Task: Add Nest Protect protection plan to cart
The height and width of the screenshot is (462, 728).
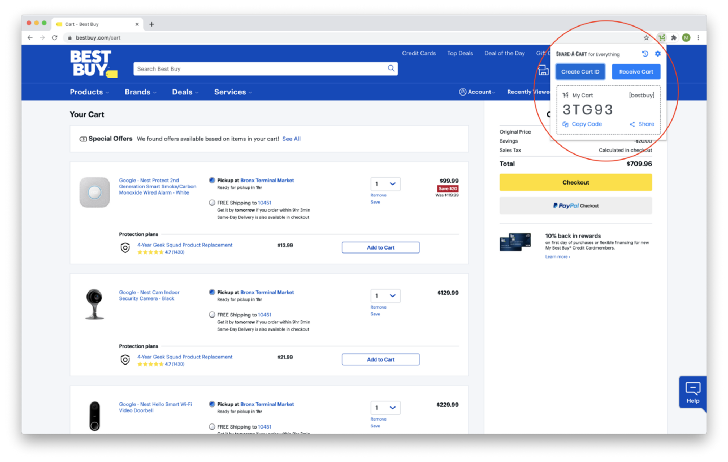Action: pos(381,247)
